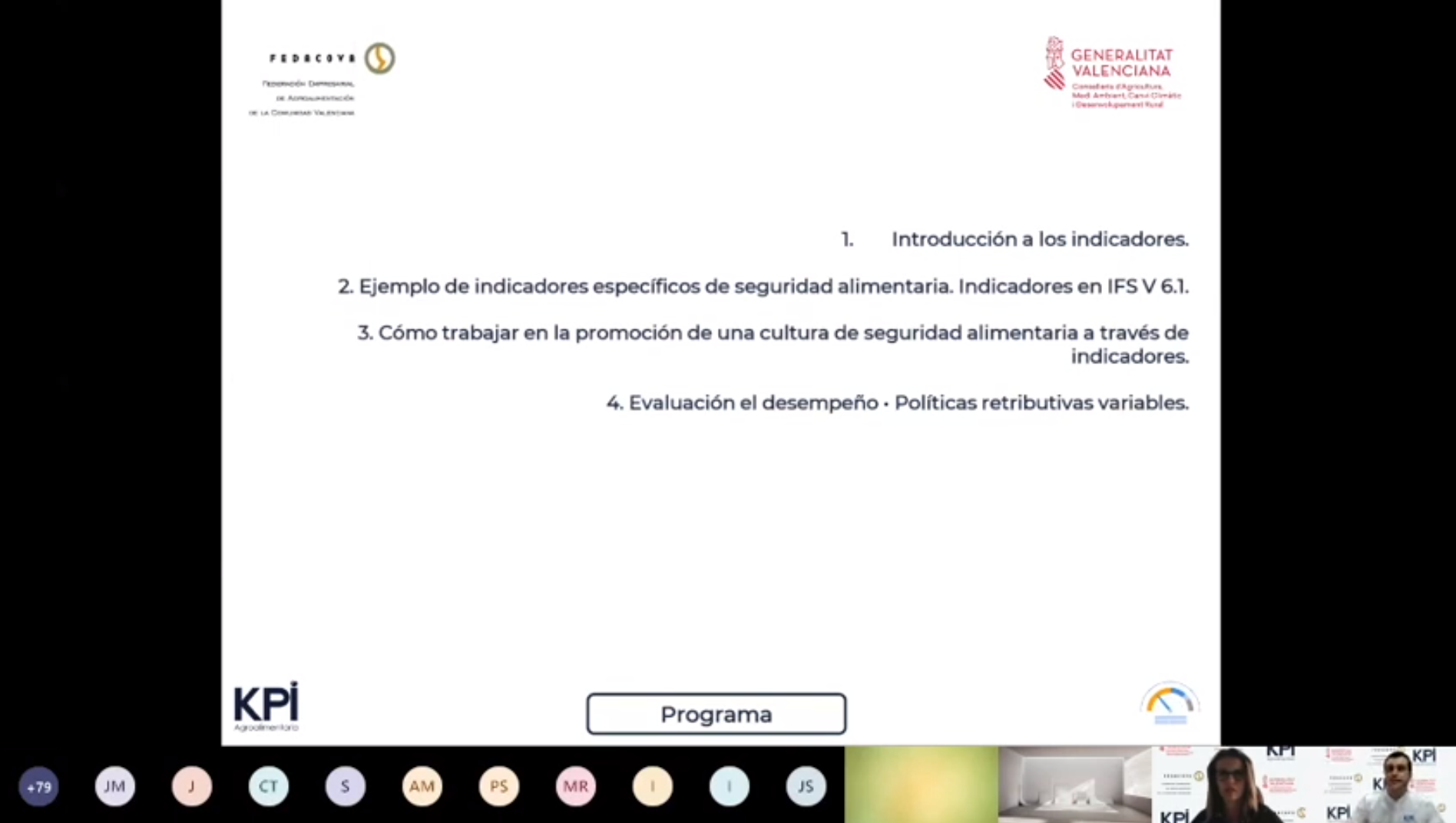Click the 'Ejemplo de indicadores específicos' line
1456x823 pixels.
(x=763, y=286)
